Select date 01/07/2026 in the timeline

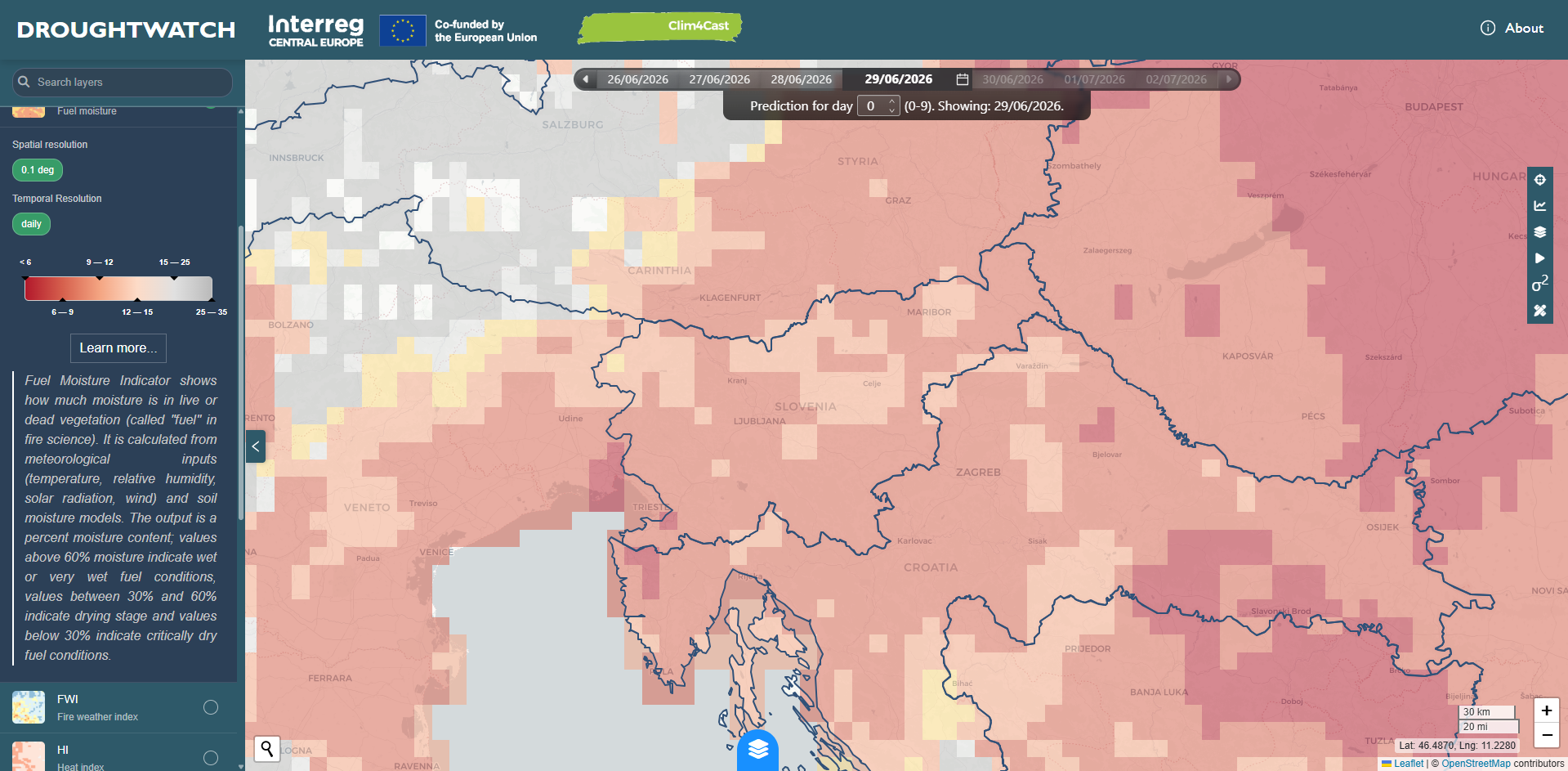click(x=1094, y=79)
